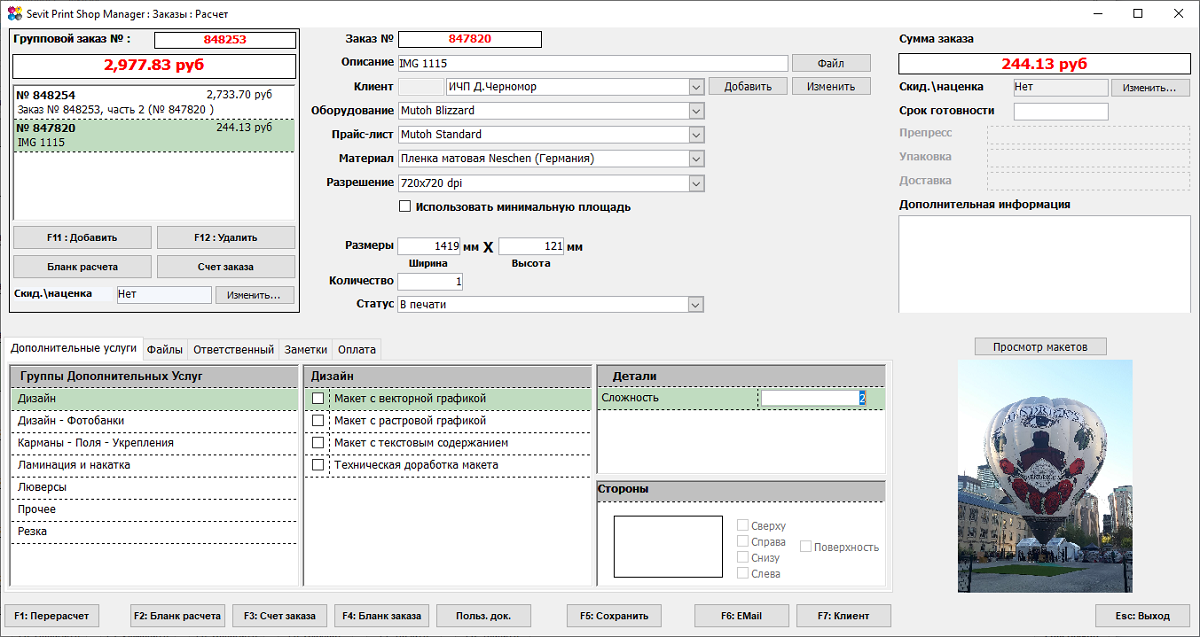Click the 'Заказ №' field 847820
This screenshot has width=1200, height=637.
[x=469, y=39]
